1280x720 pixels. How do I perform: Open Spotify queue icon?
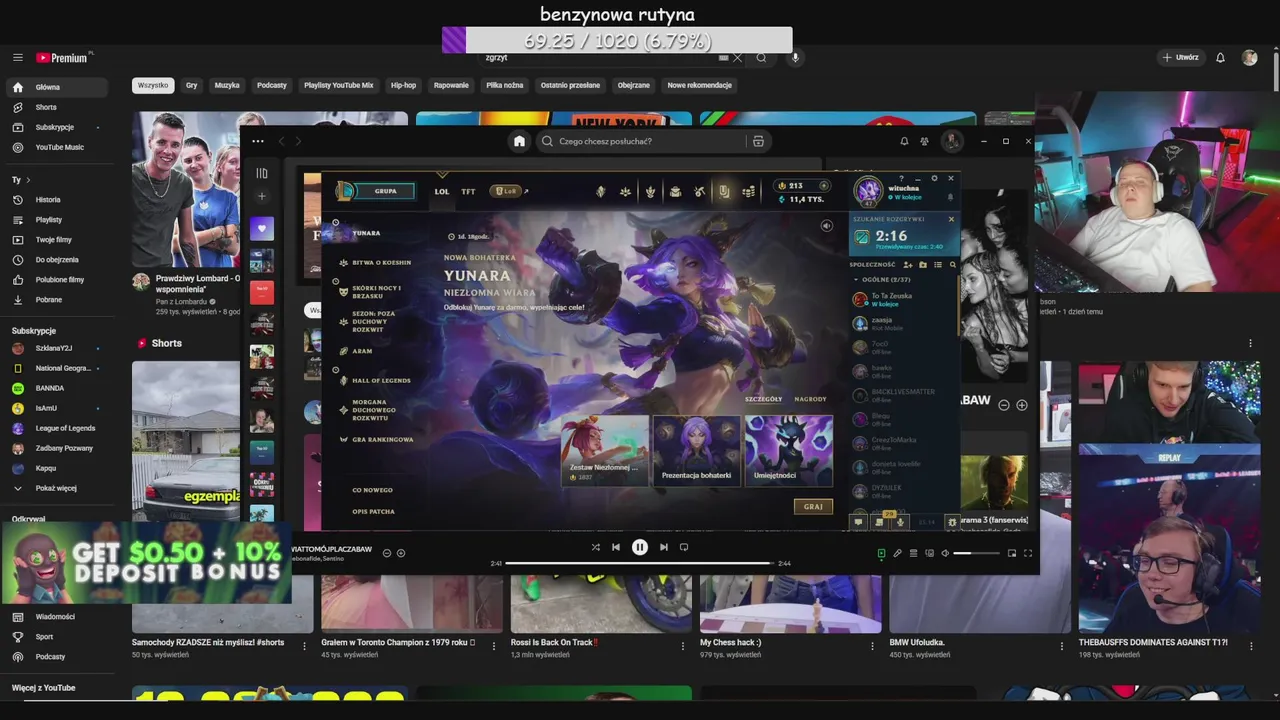[913, 553]
